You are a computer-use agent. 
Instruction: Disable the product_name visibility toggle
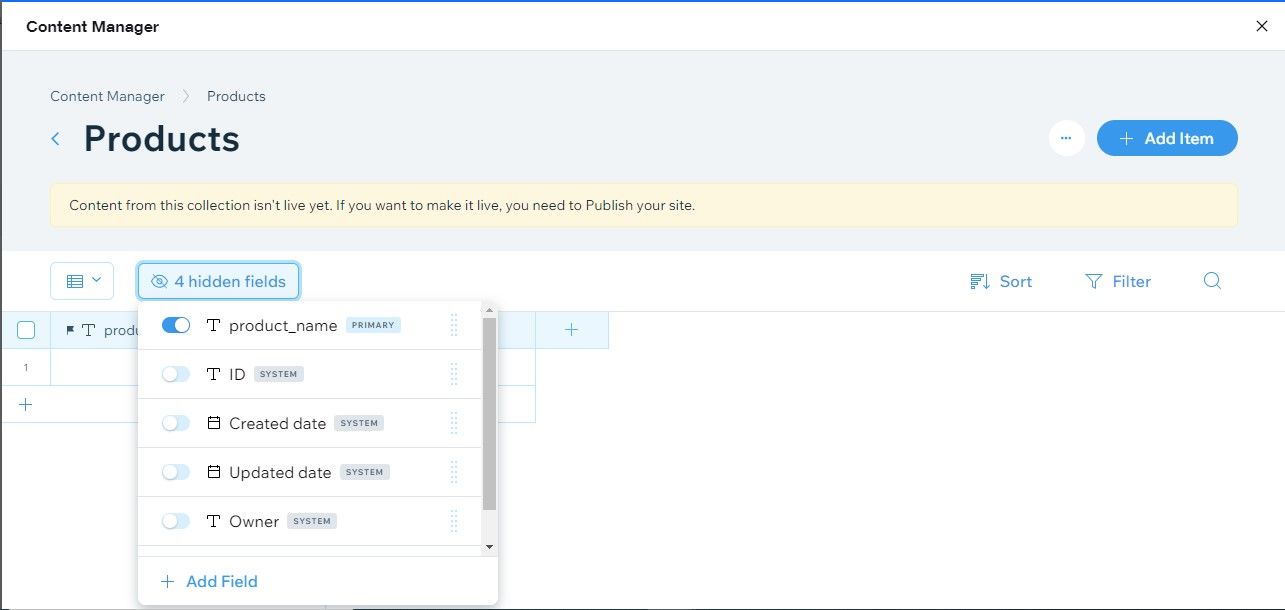click(175, 324)
